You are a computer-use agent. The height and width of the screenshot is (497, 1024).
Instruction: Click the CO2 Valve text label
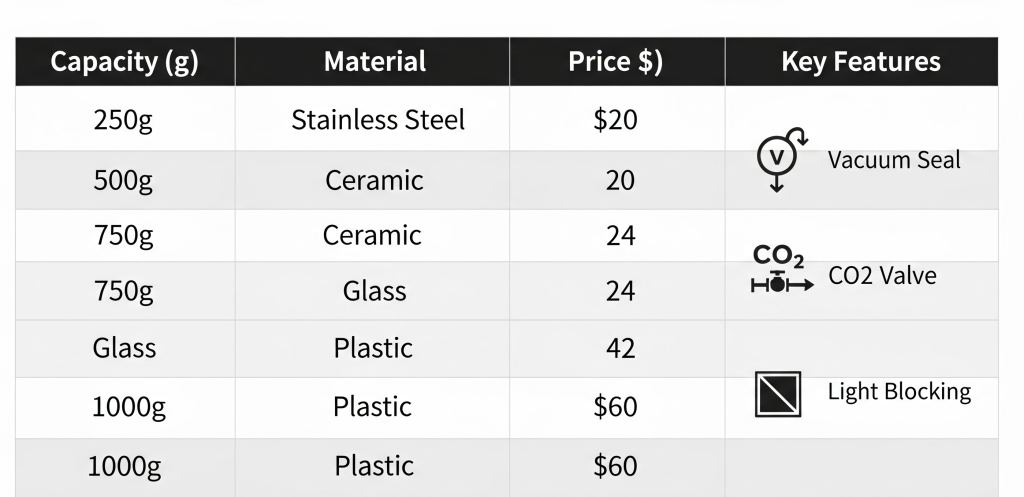tap(882, 275)
